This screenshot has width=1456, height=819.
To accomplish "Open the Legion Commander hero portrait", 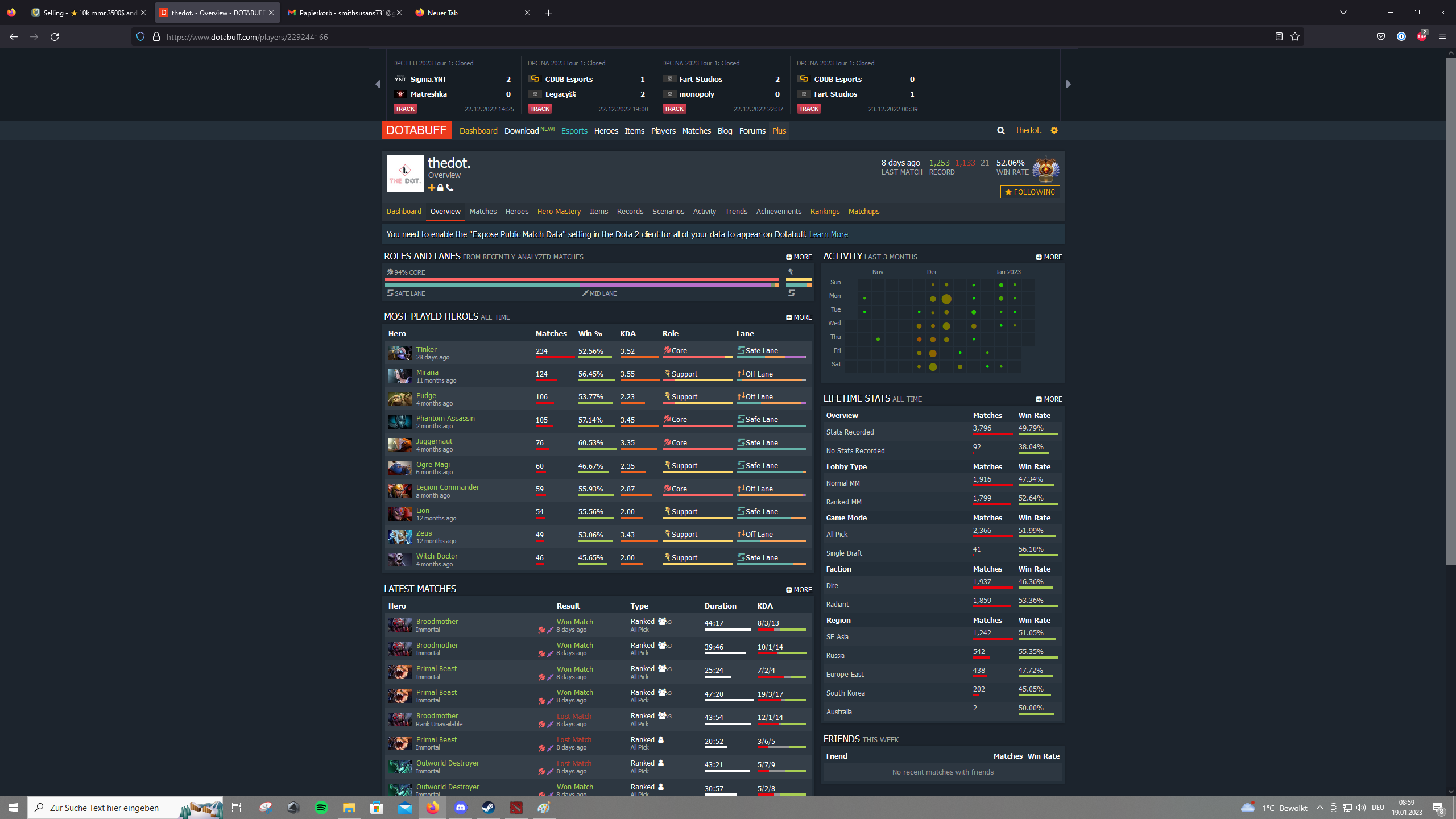I will [x=400, y=491].
